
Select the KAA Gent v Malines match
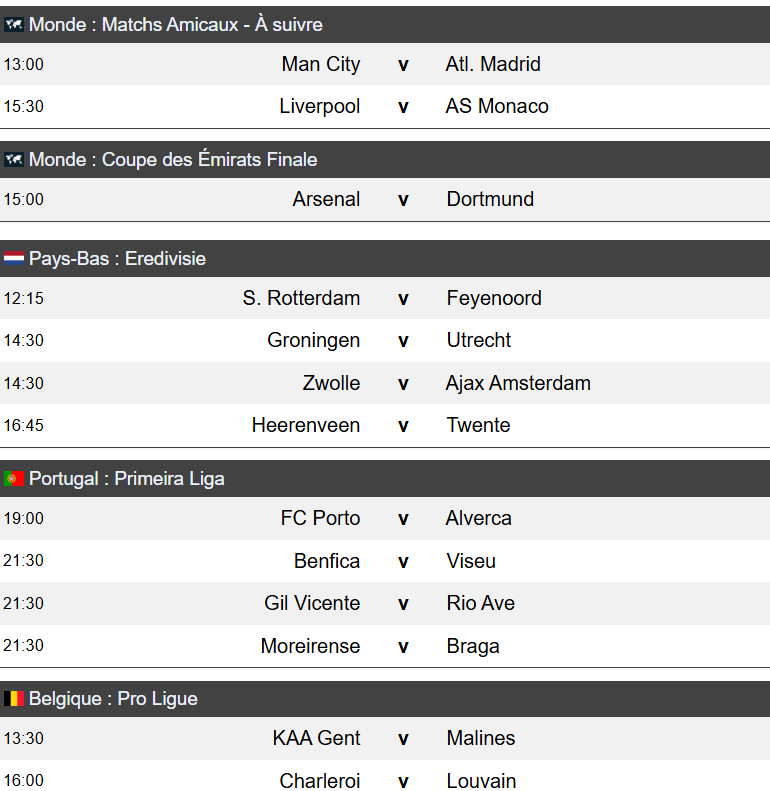(x=385, y=739)
